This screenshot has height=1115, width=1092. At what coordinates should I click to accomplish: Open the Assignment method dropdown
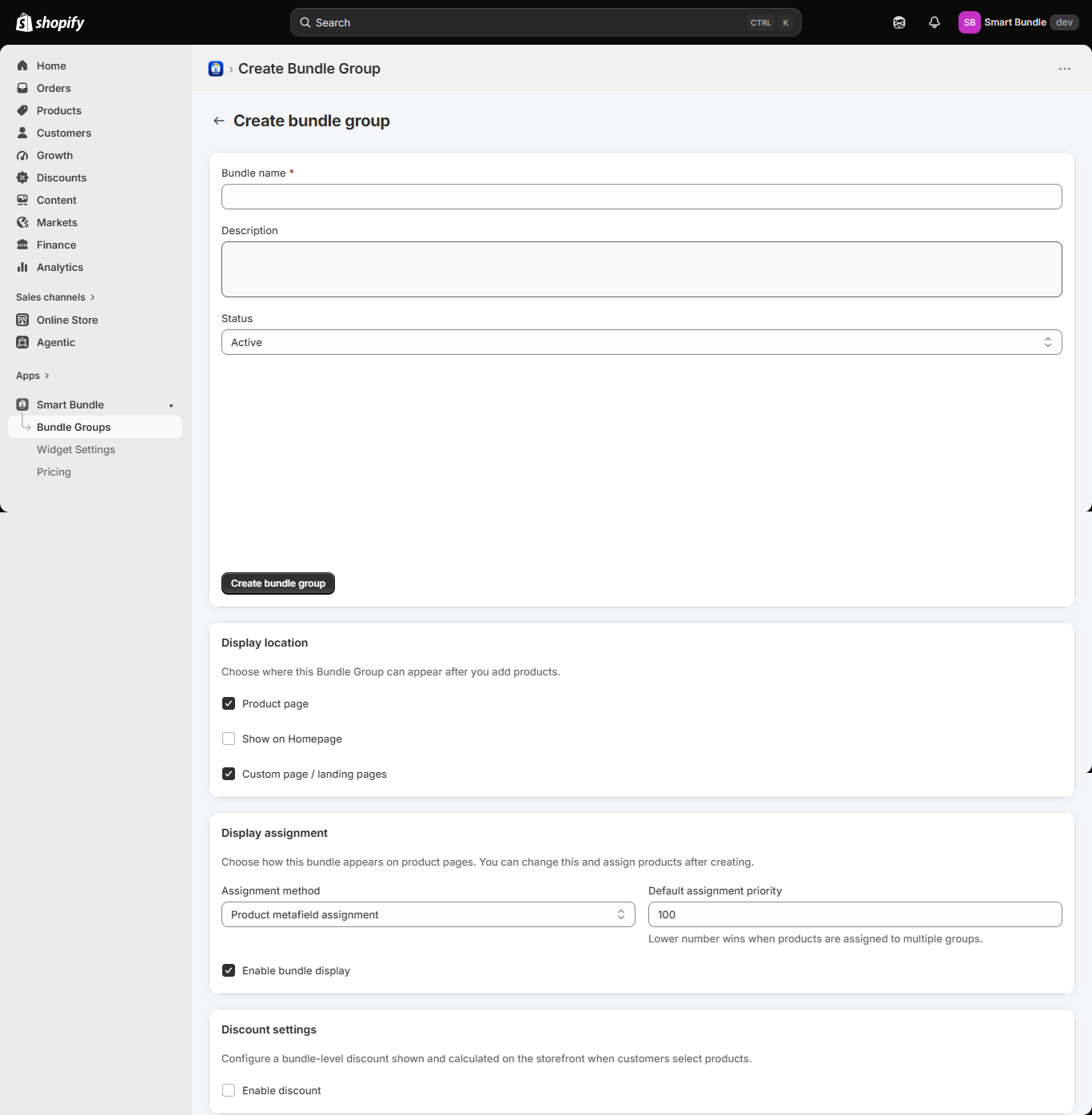(428, 914)
